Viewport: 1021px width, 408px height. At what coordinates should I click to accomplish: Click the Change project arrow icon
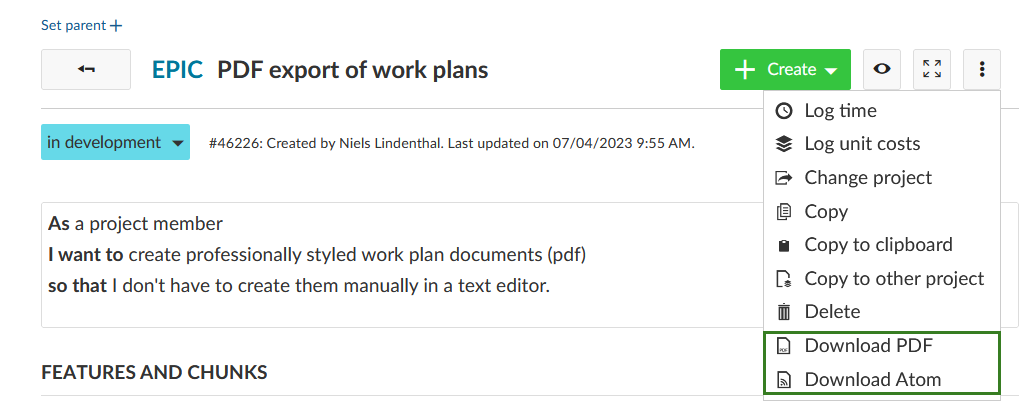[784, 178]
